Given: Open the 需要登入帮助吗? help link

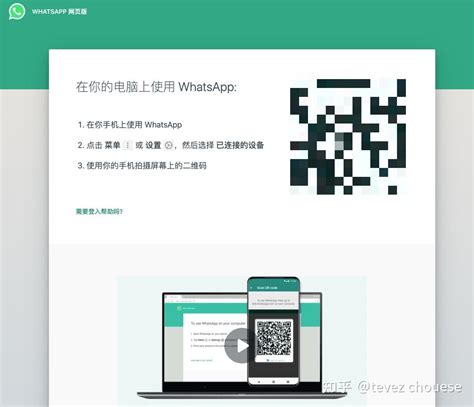Looking at the screenshot, I should (99, 211).
